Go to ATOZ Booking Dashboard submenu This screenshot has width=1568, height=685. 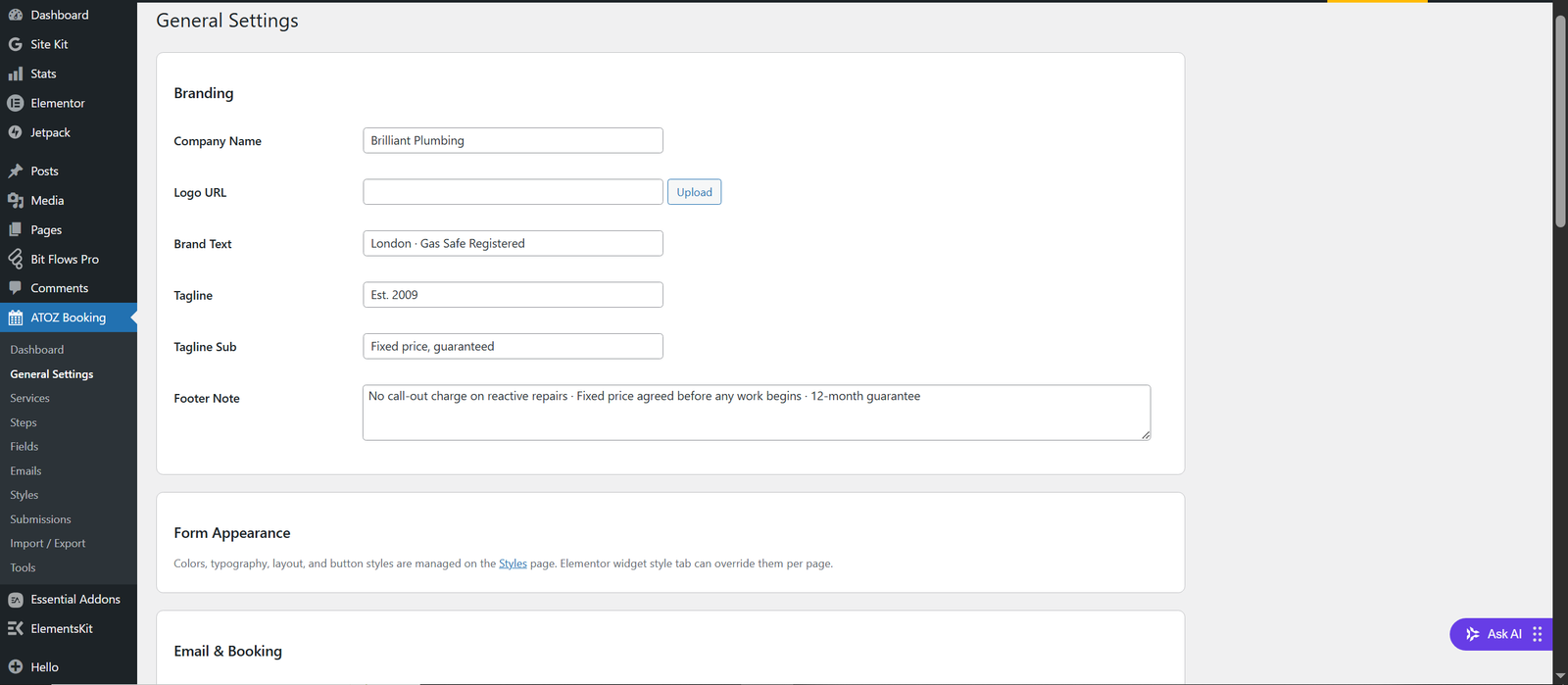(37, 350)
